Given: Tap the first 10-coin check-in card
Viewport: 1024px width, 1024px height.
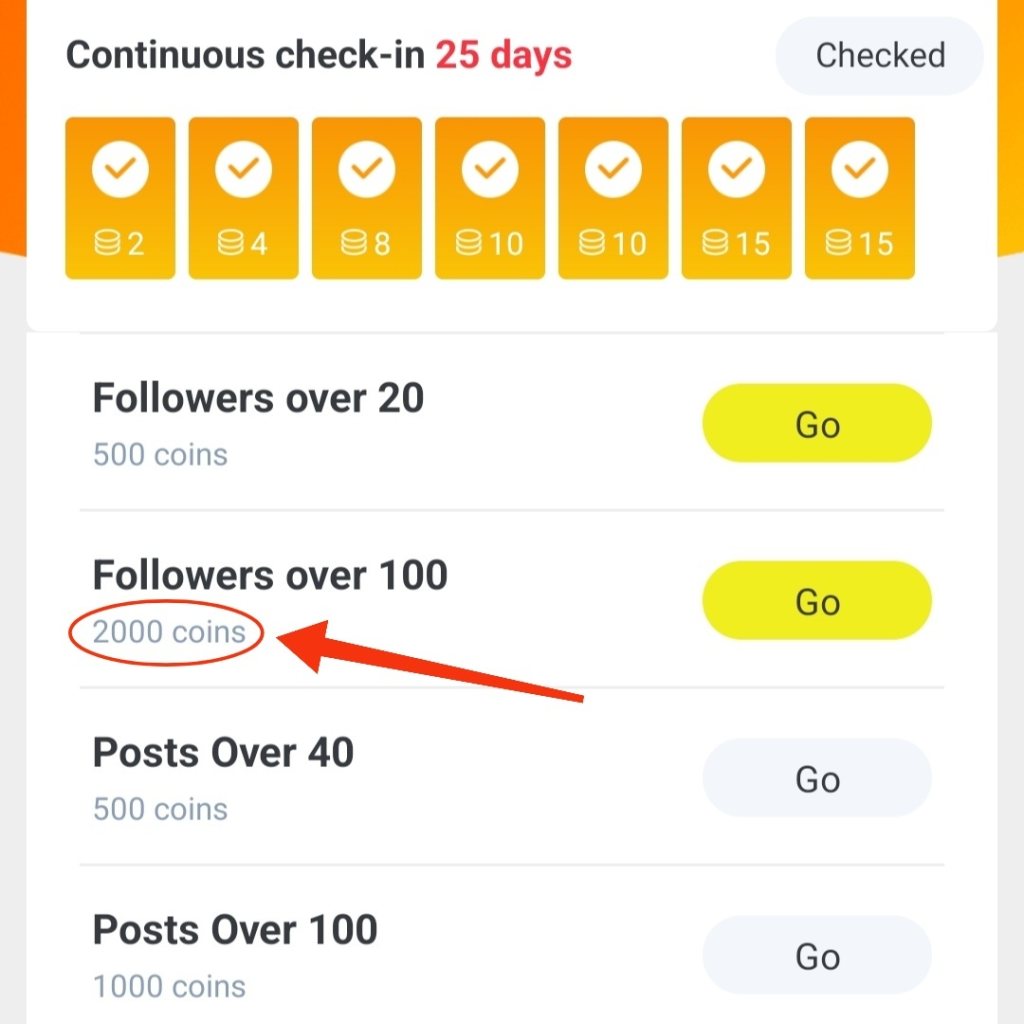Looking at the screenshot, I should pos(489,198).
